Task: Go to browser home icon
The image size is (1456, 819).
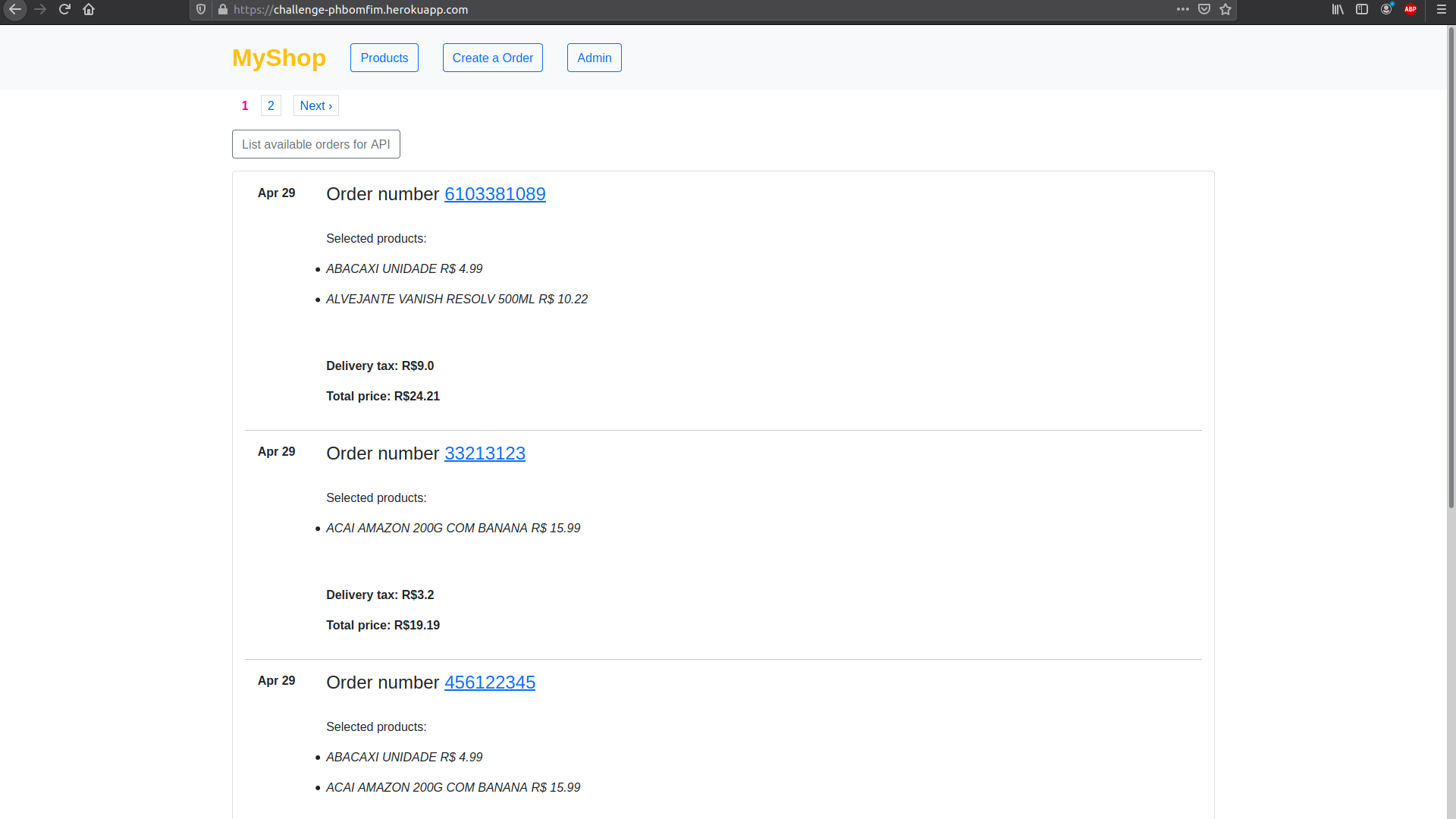Action: point(89,10)
